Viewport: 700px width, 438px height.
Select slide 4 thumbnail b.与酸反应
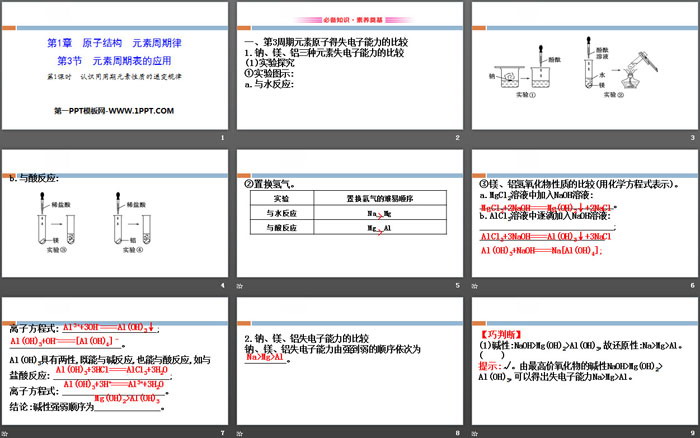pyautogui.click(x=115, y=213)
